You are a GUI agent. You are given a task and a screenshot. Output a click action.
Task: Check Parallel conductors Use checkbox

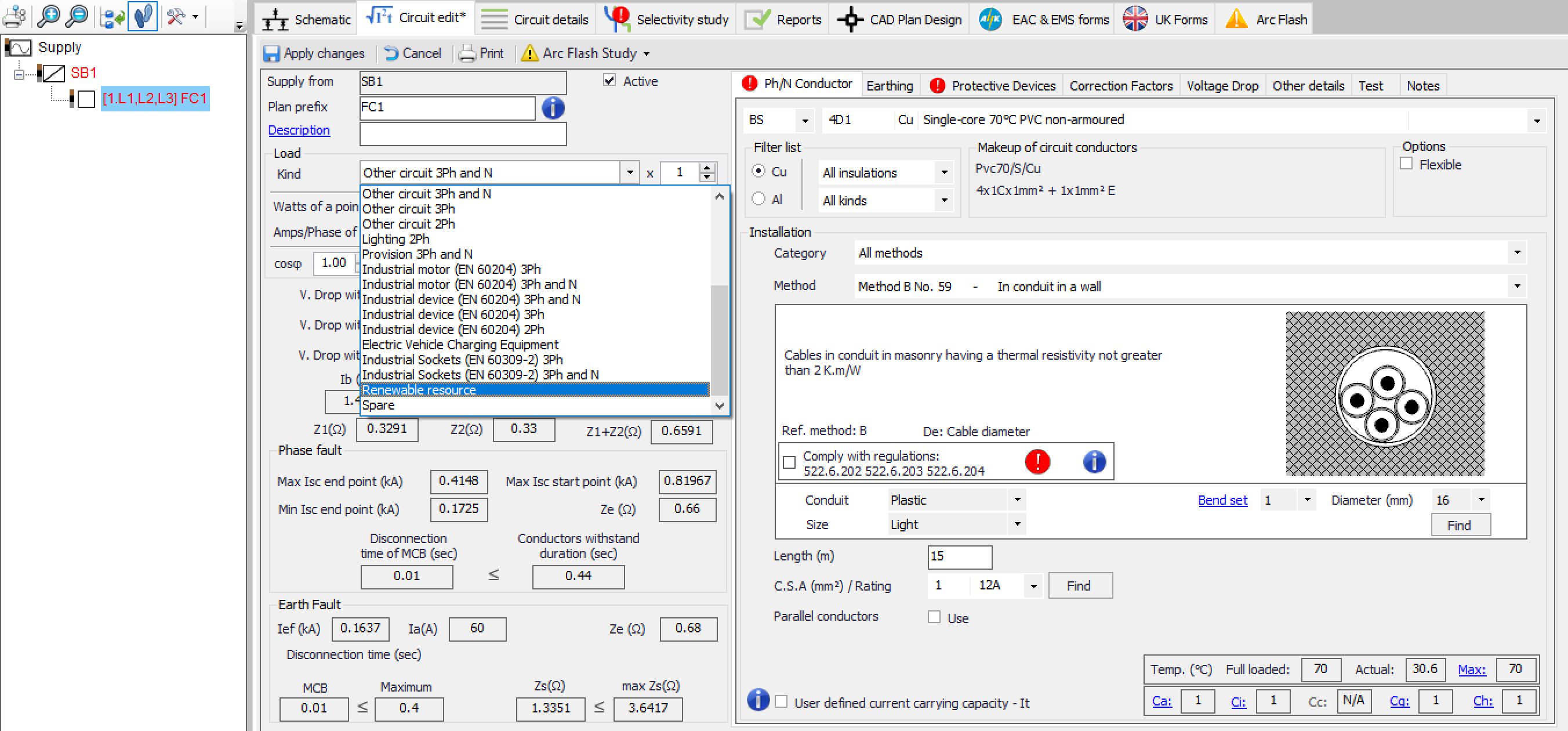click(933, 617)
